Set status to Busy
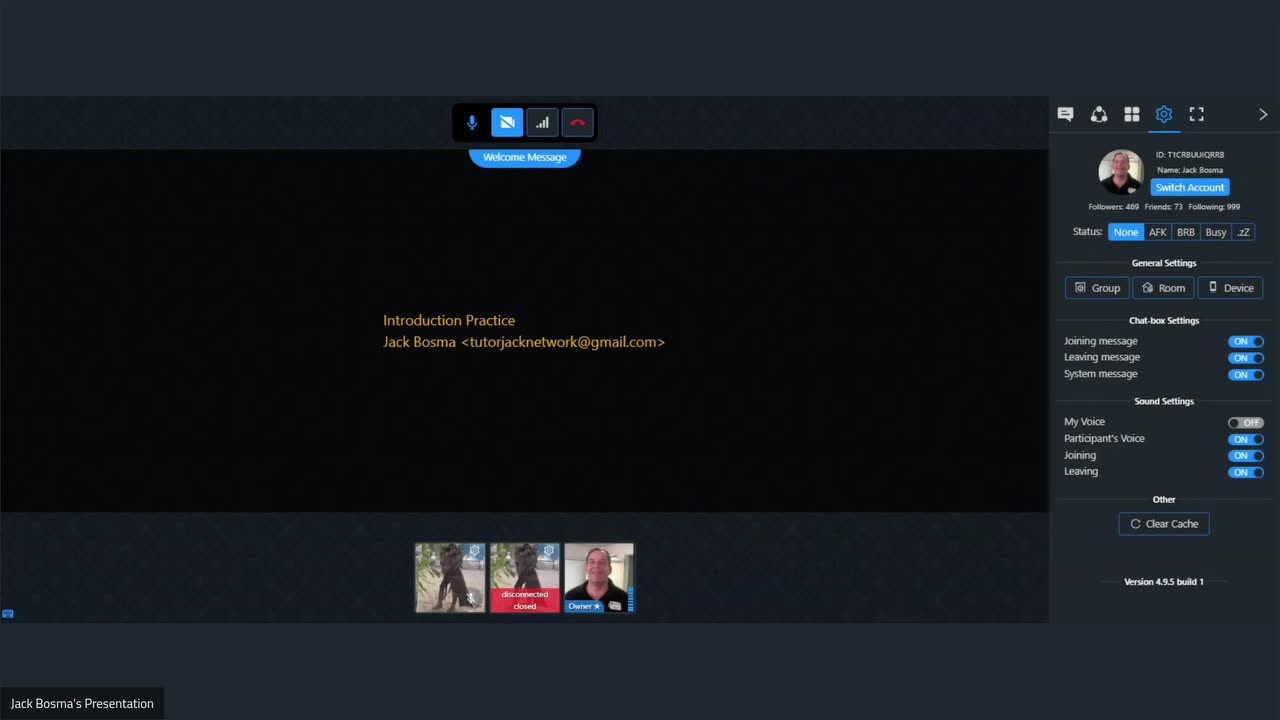This screenshot has width=1280, height=720. point(1216,232)
